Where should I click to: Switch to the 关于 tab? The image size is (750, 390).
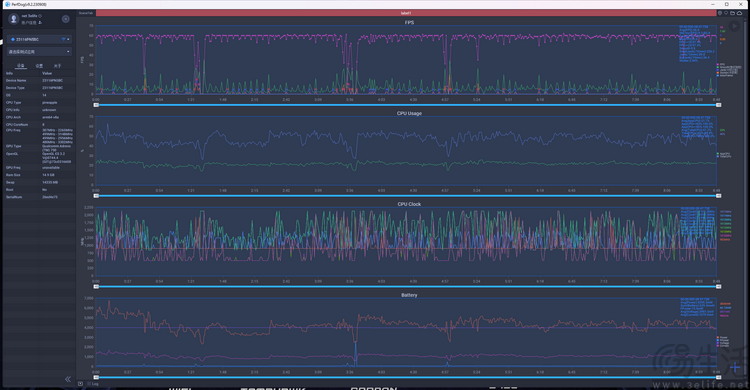click(57, 66)
